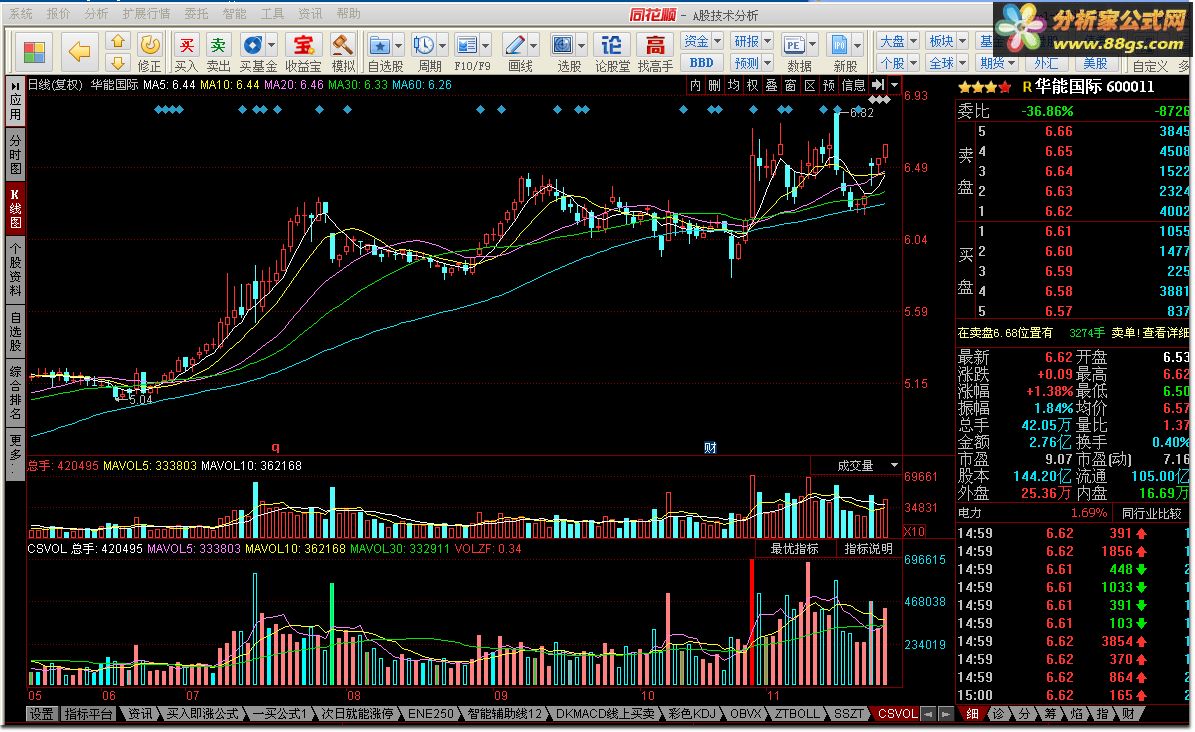Click the four-color home grid icon

pyautogui.click(x=34, y=52)
